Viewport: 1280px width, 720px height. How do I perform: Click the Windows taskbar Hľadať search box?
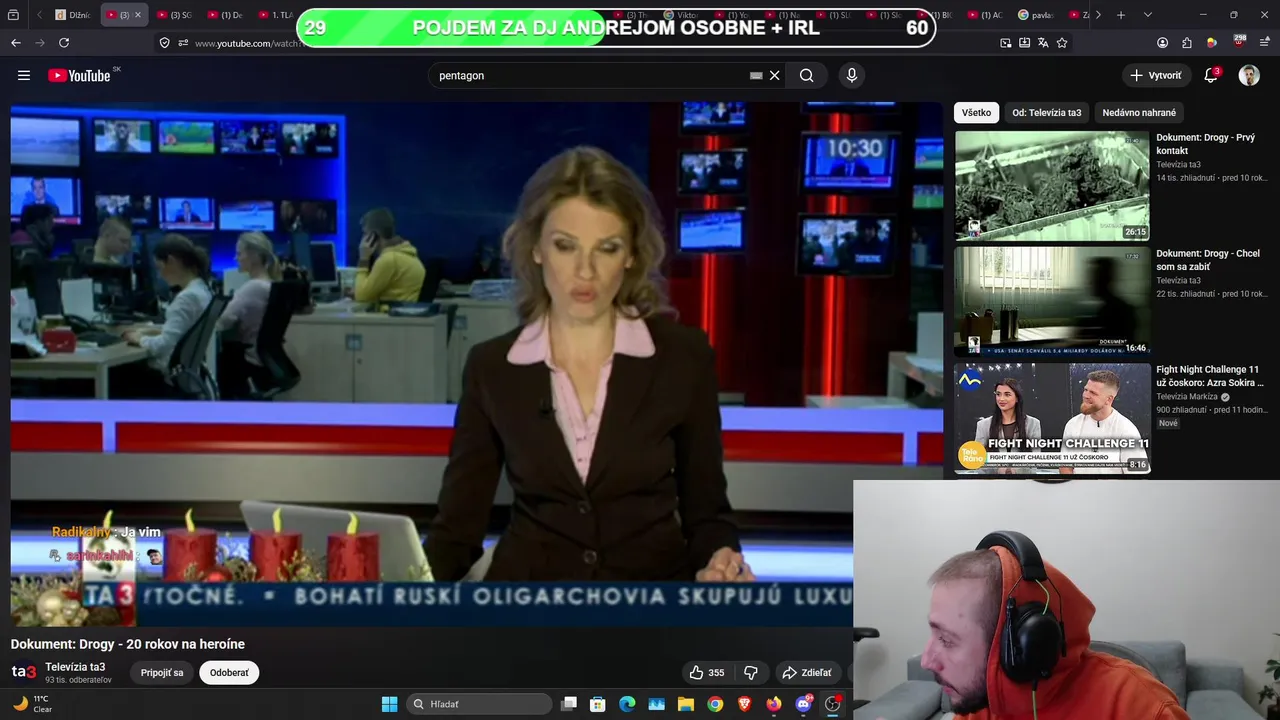(479, 704)
